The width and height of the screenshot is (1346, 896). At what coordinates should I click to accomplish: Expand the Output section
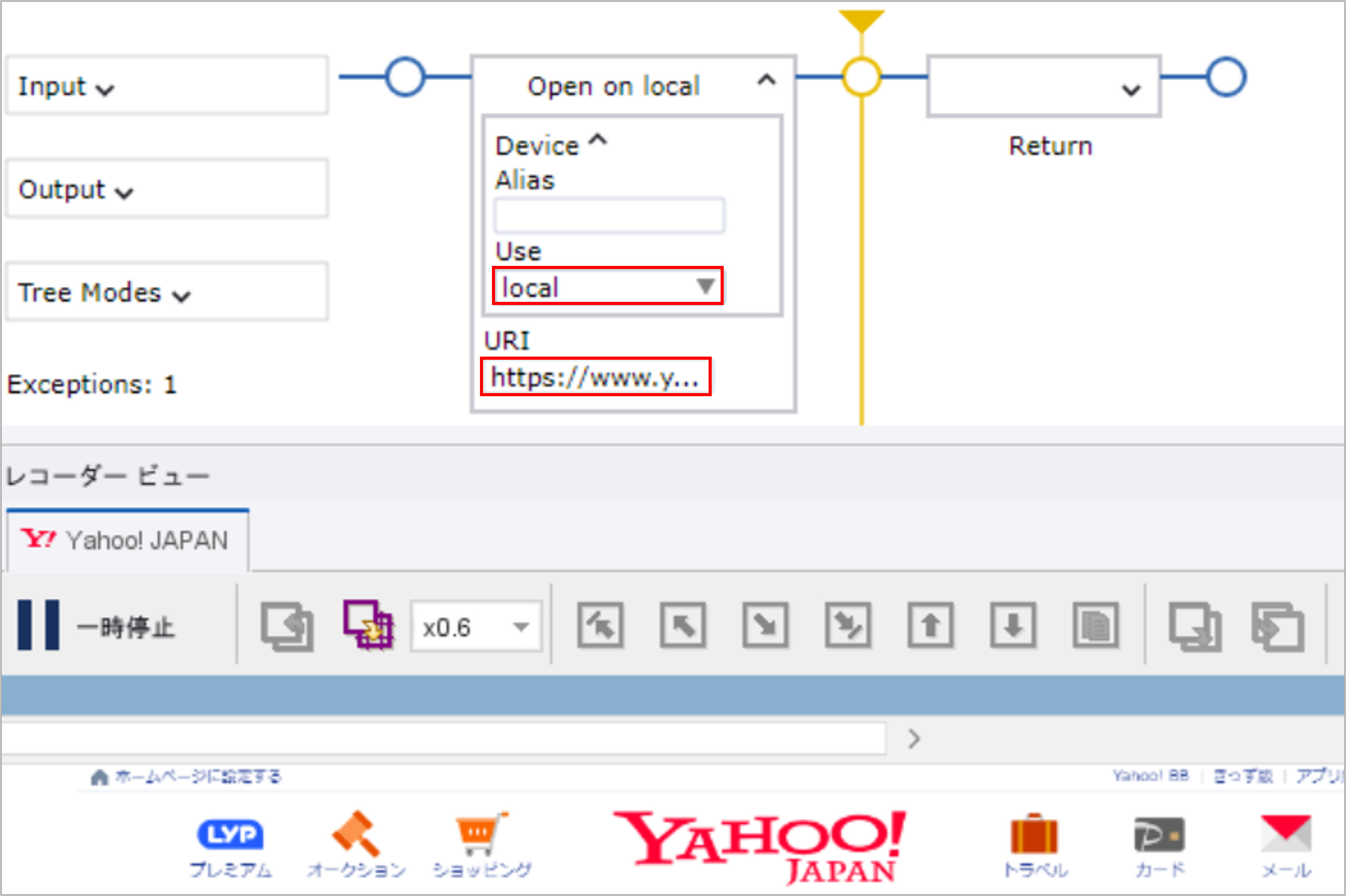tap(124, 193)
